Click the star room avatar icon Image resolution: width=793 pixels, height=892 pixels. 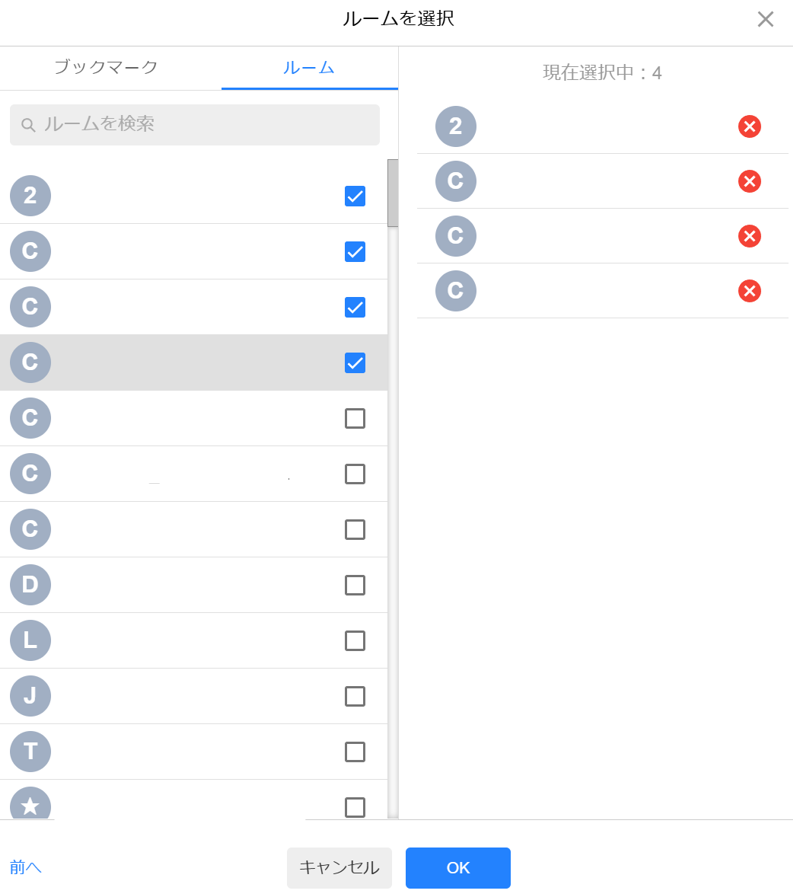[x=30, y=803]
